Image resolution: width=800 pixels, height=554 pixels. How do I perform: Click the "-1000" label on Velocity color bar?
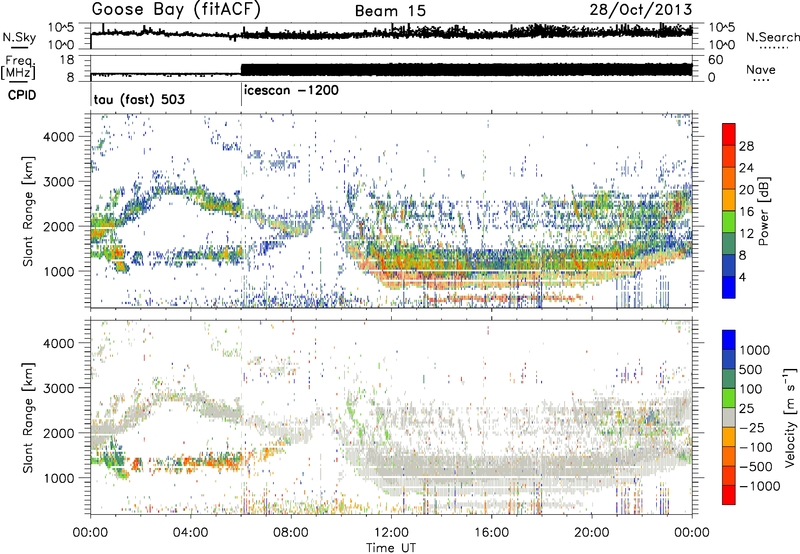tap(759, 486)
